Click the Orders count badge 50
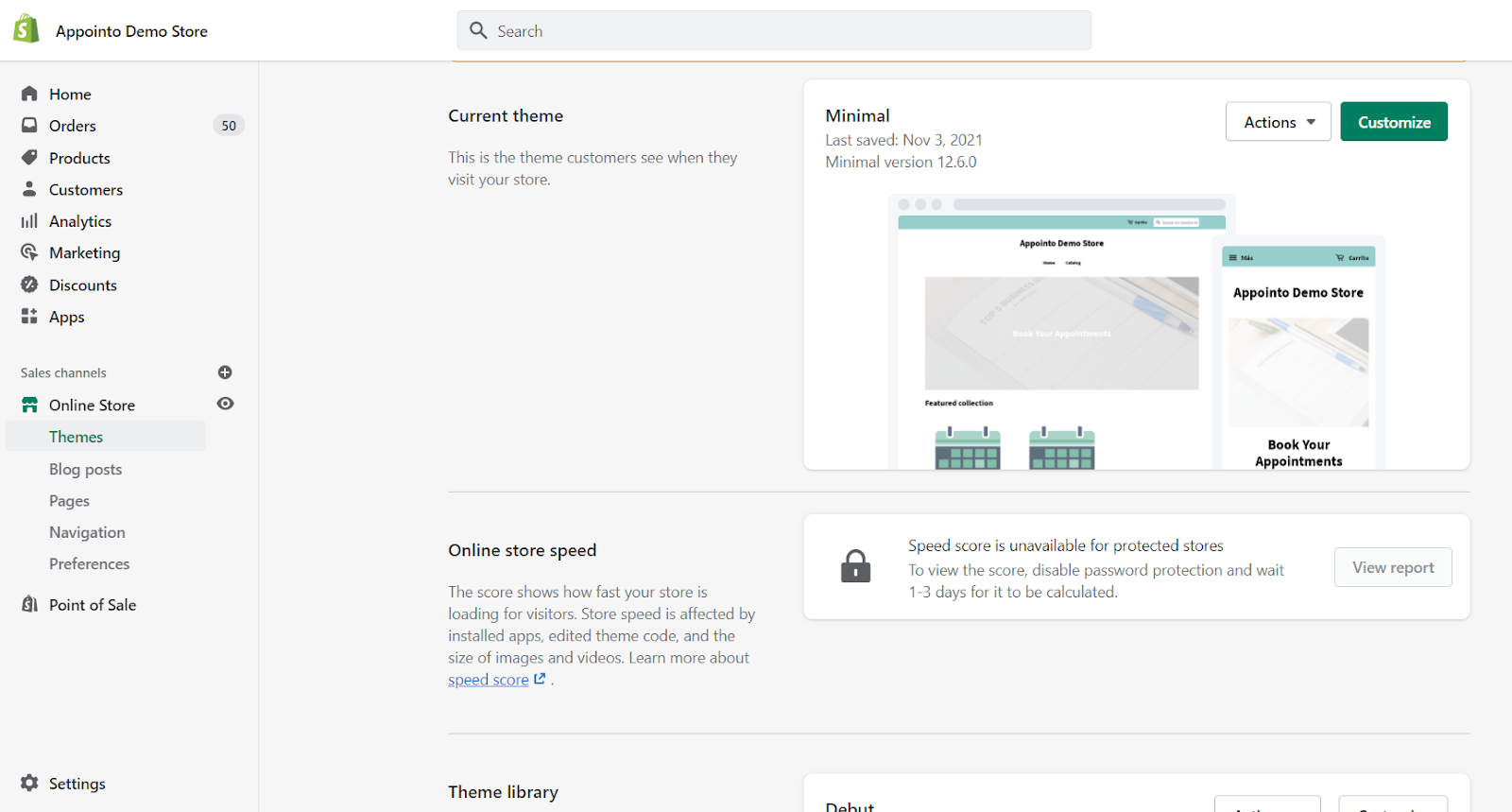This screenshot has height=812, width=1512. click(x=229, y=126)
